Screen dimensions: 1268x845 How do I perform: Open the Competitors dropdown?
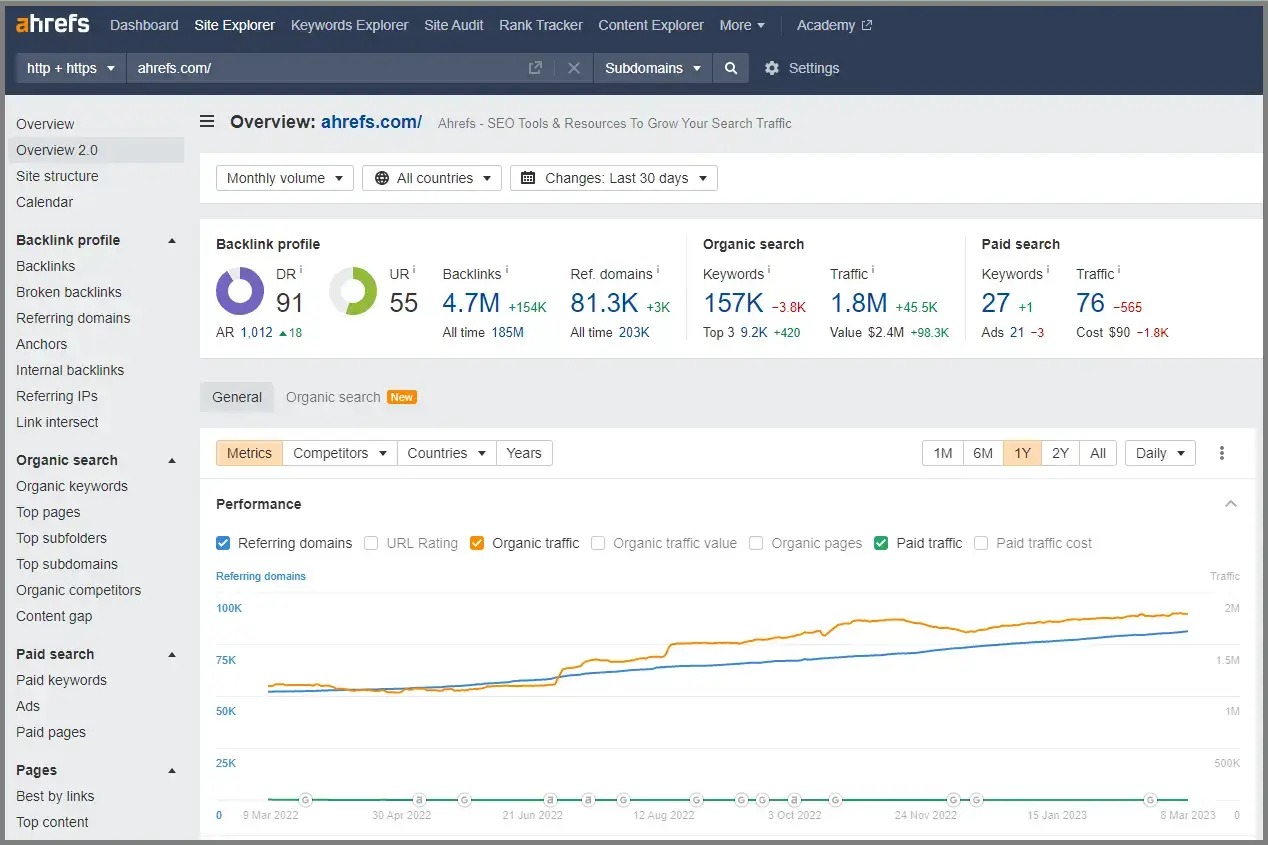click(x=340, y=453)
